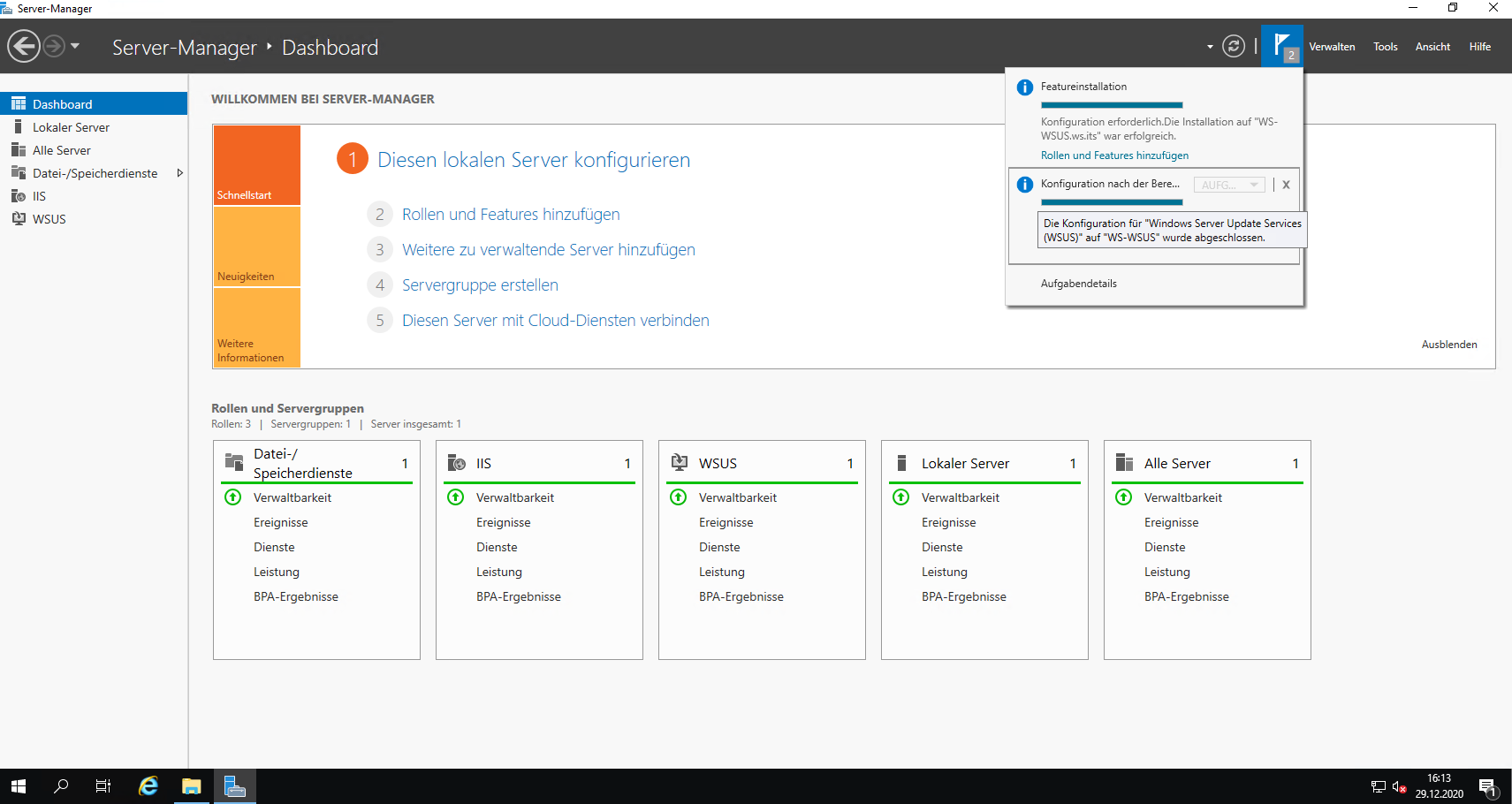The image size is (1512, 804).
Task: Click the Alle Server tile header icon
Action: tap(1125, 462)
